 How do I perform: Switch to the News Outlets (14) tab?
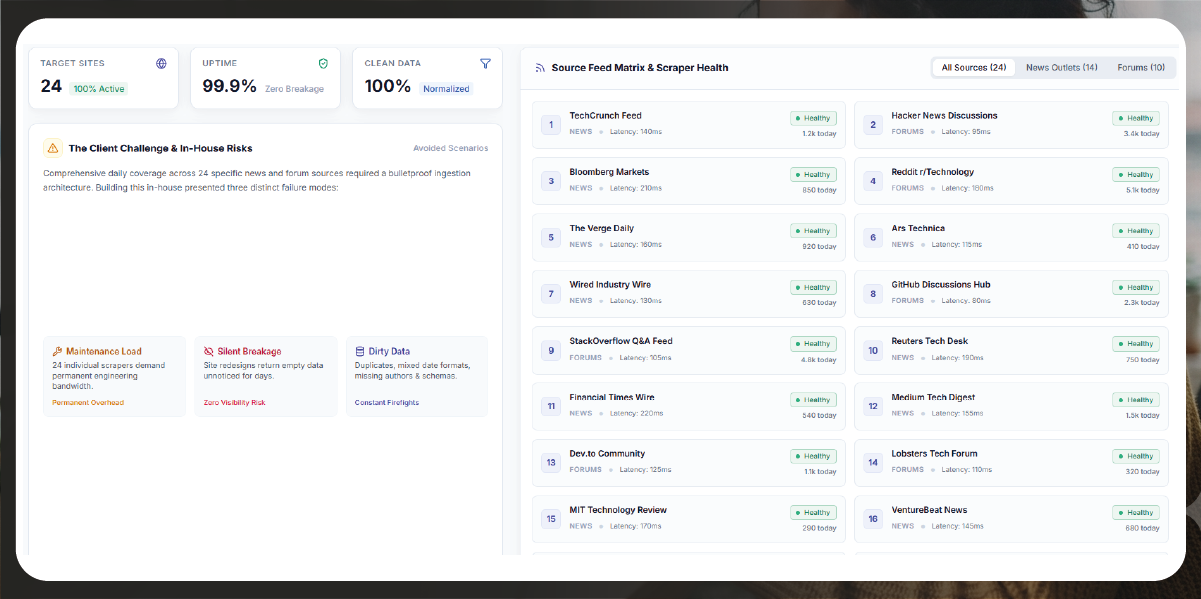click(1061, 67)
